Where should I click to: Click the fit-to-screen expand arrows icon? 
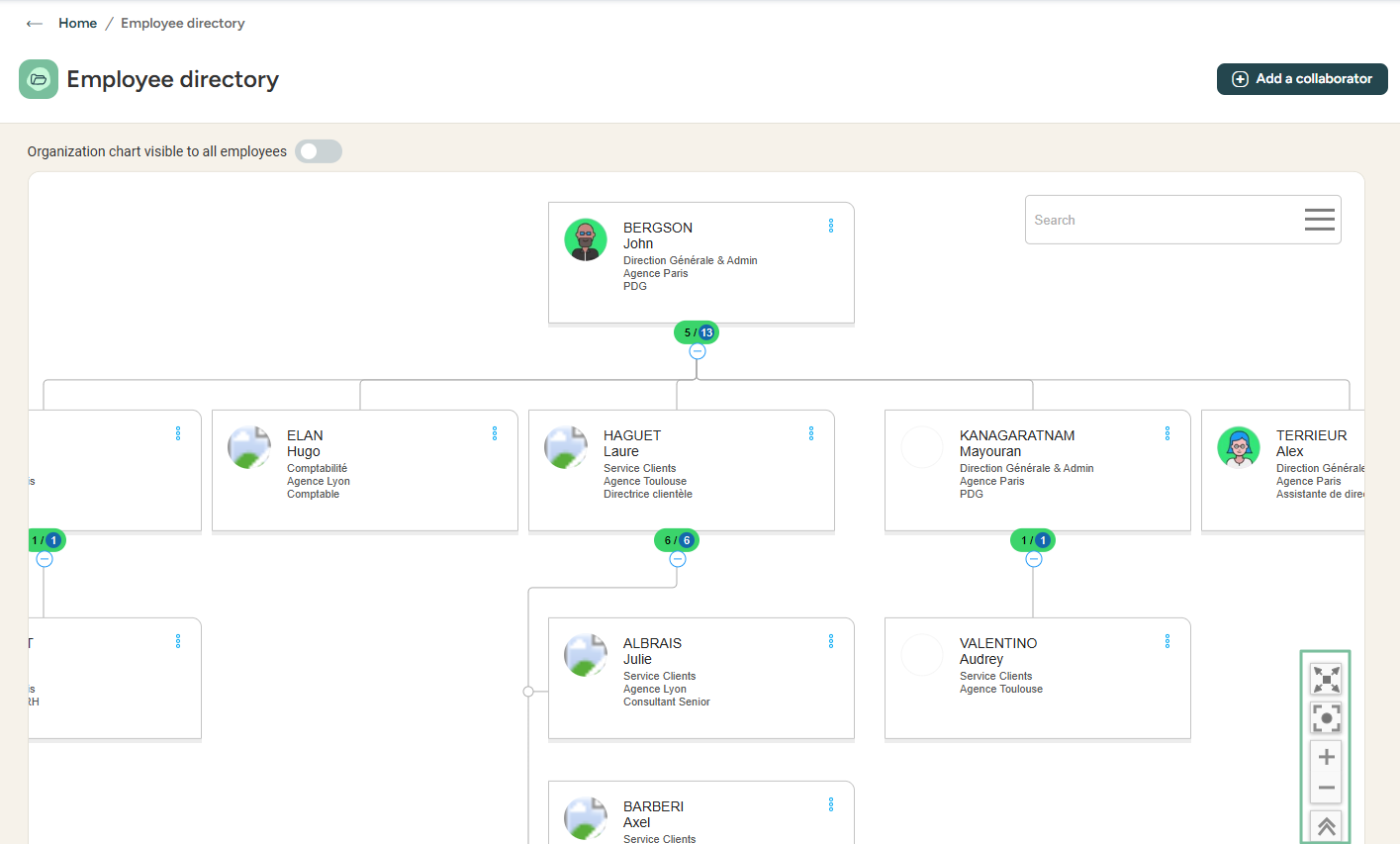click(1326, 679)
